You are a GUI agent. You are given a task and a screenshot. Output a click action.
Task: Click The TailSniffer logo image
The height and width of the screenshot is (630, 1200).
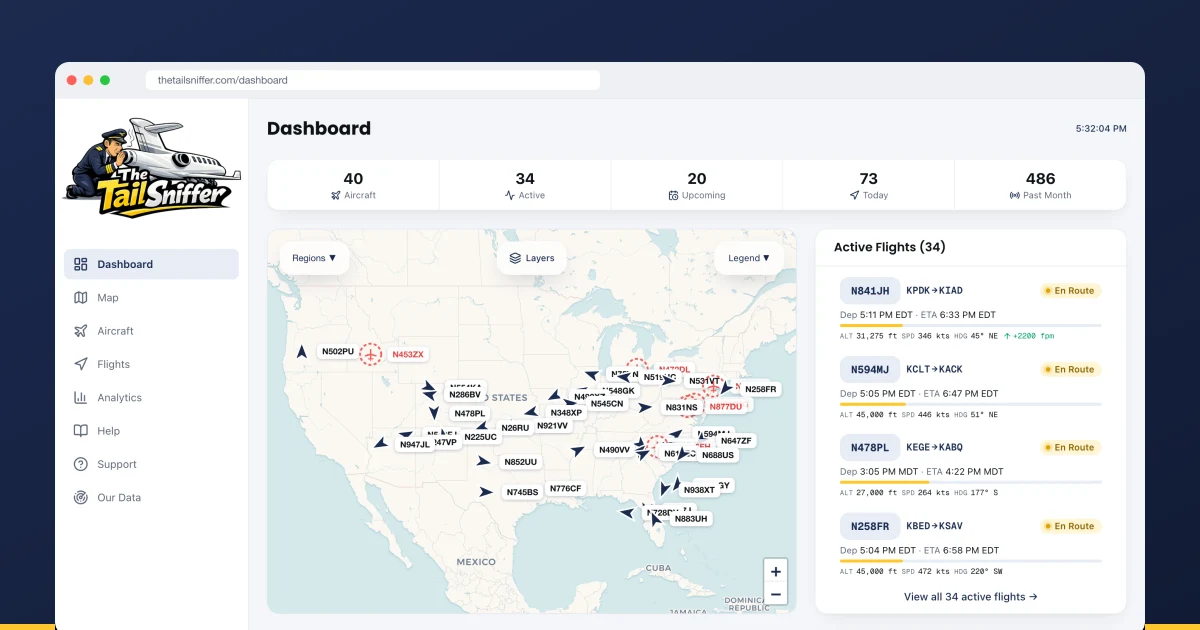(151, 169)
